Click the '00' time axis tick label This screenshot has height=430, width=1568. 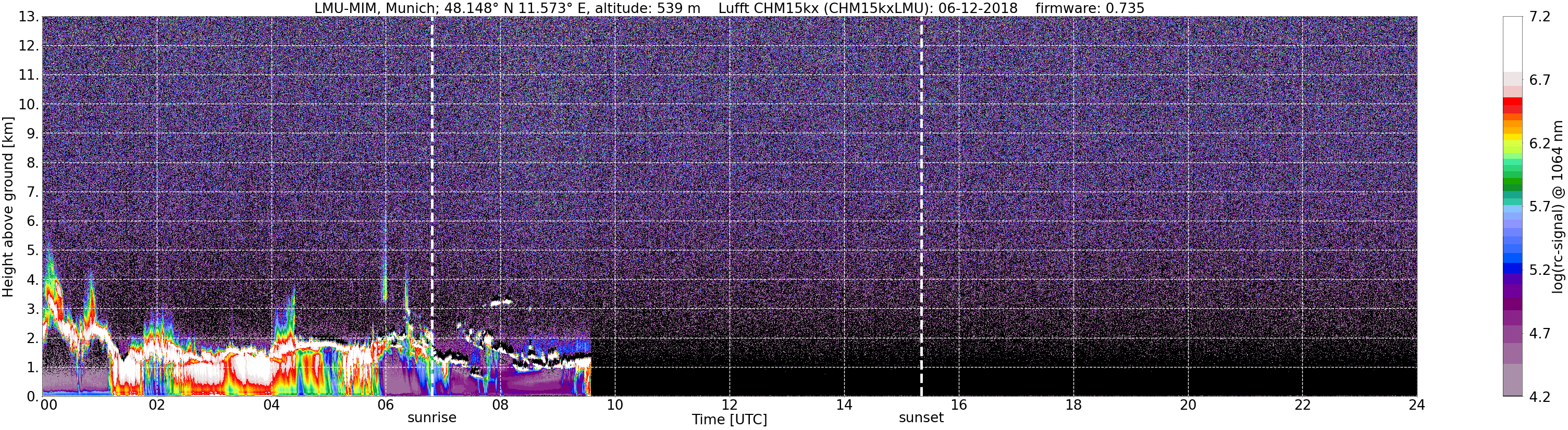click(48, 405)
